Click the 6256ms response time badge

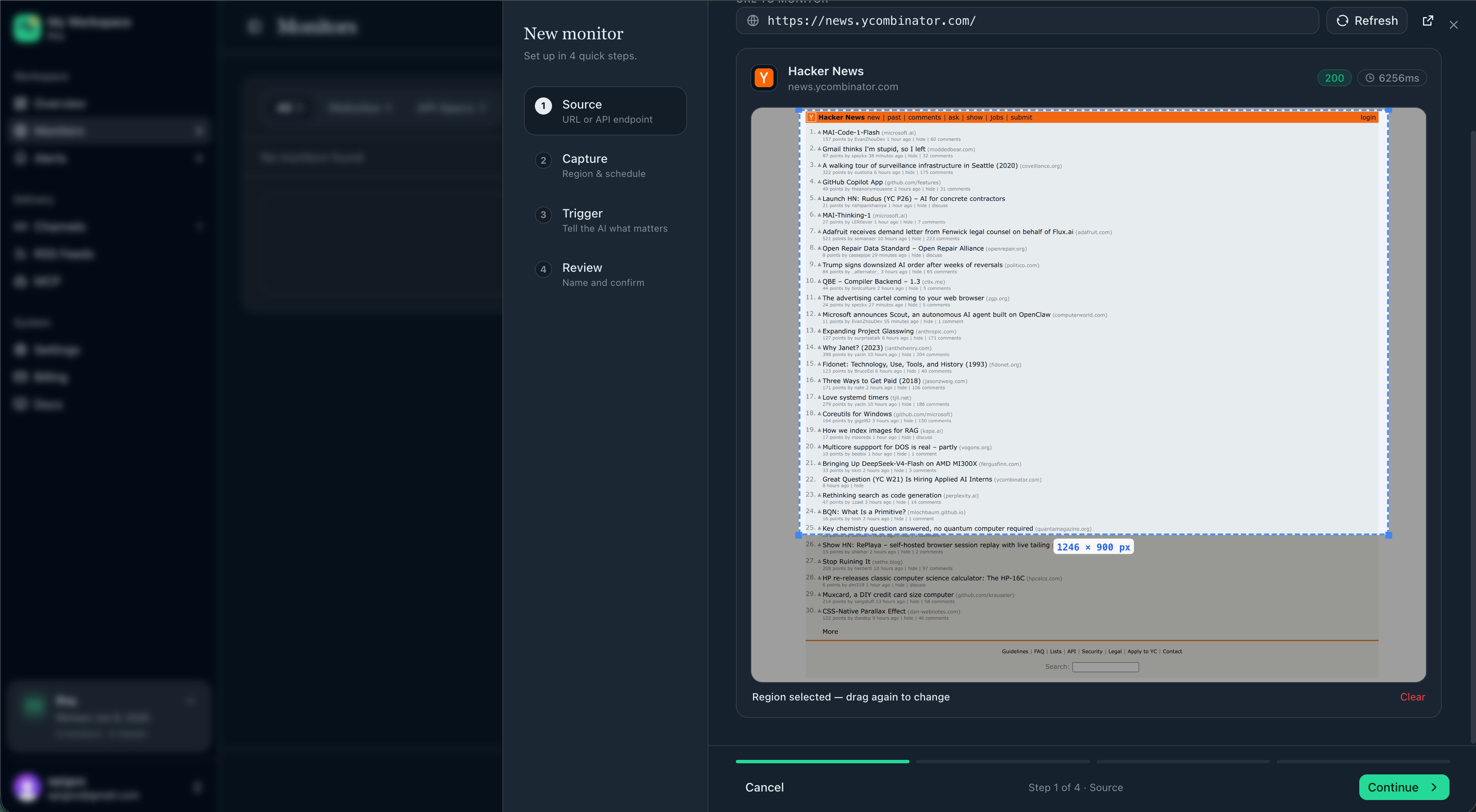click(x=1392, y=78)
